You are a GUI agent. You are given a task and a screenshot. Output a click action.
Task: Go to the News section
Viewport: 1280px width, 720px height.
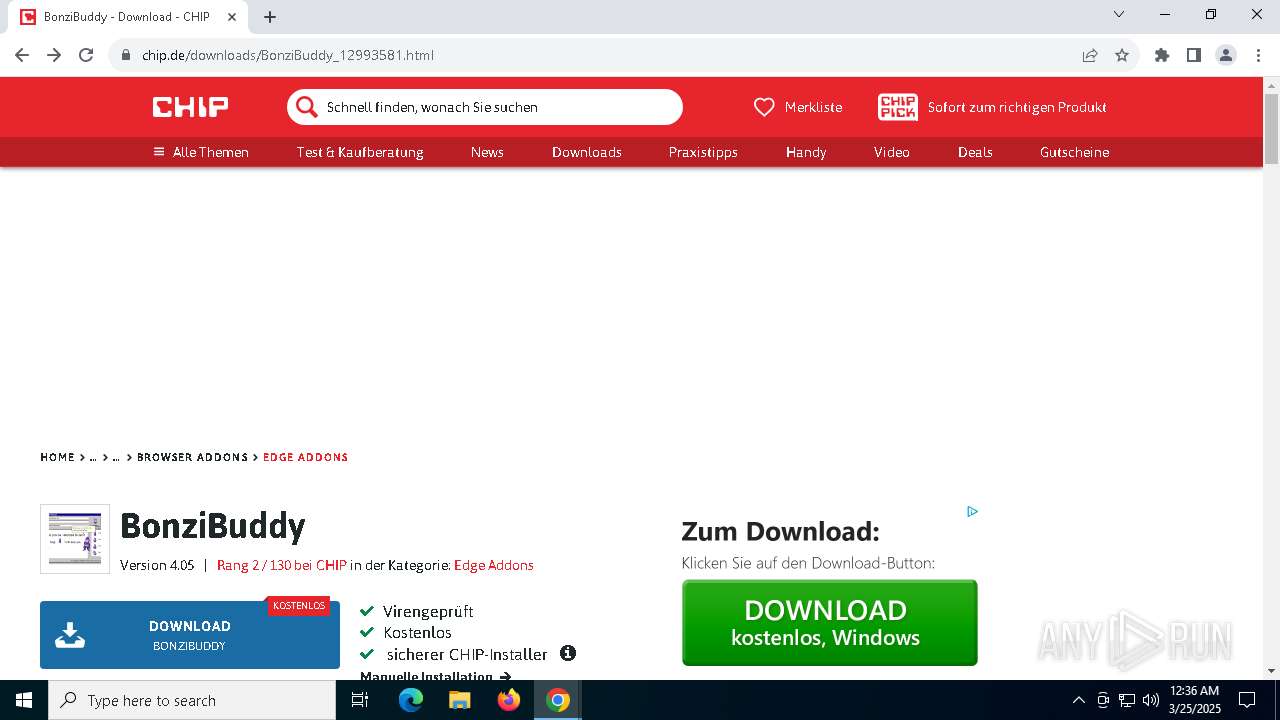[487, 152]
